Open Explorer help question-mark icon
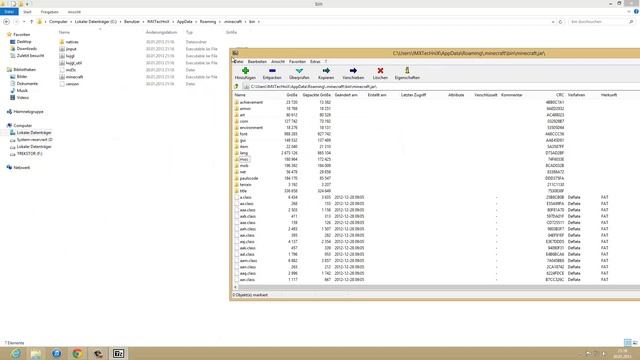The height and width of the screenshot is (360, 640). [x=636, y=12]
